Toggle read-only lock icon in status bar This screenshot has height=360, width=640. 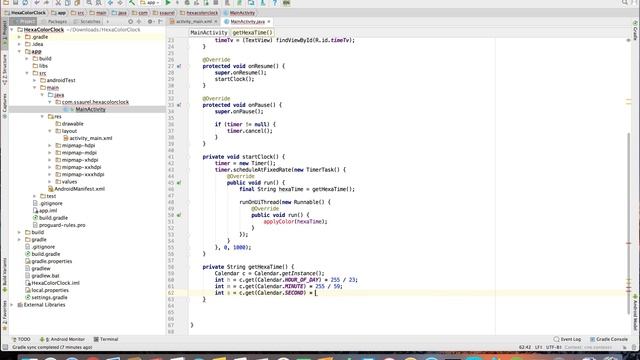tap(625, 347)
